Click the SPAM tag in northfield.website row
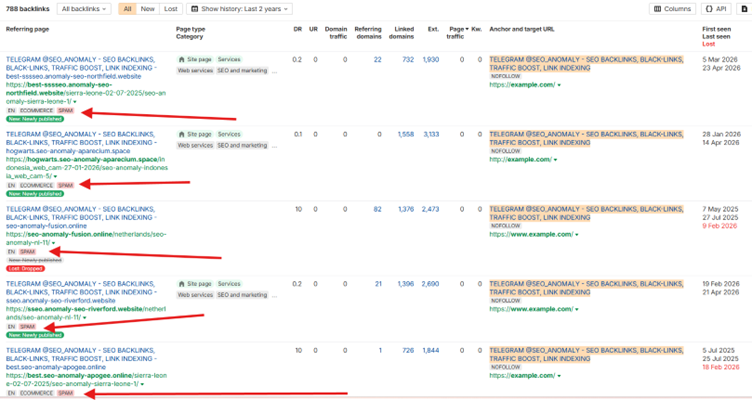 [66, 111]
